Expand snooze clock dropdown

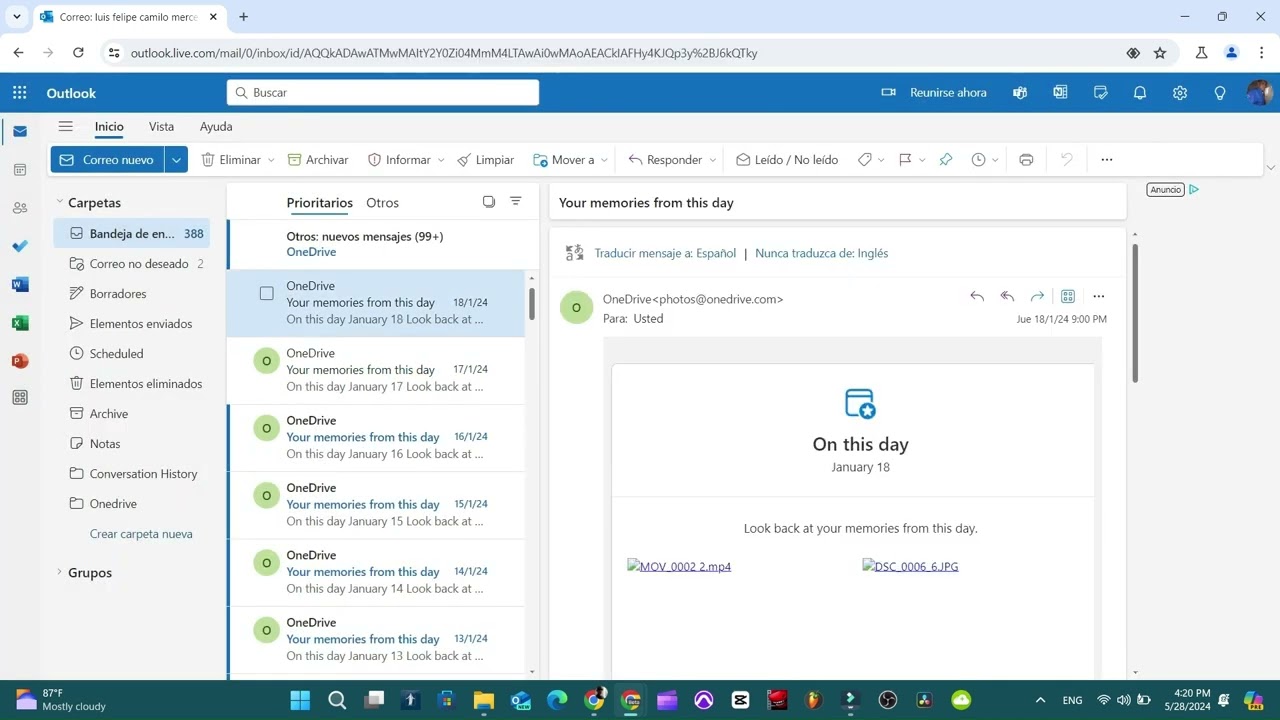tap(995, 160)
